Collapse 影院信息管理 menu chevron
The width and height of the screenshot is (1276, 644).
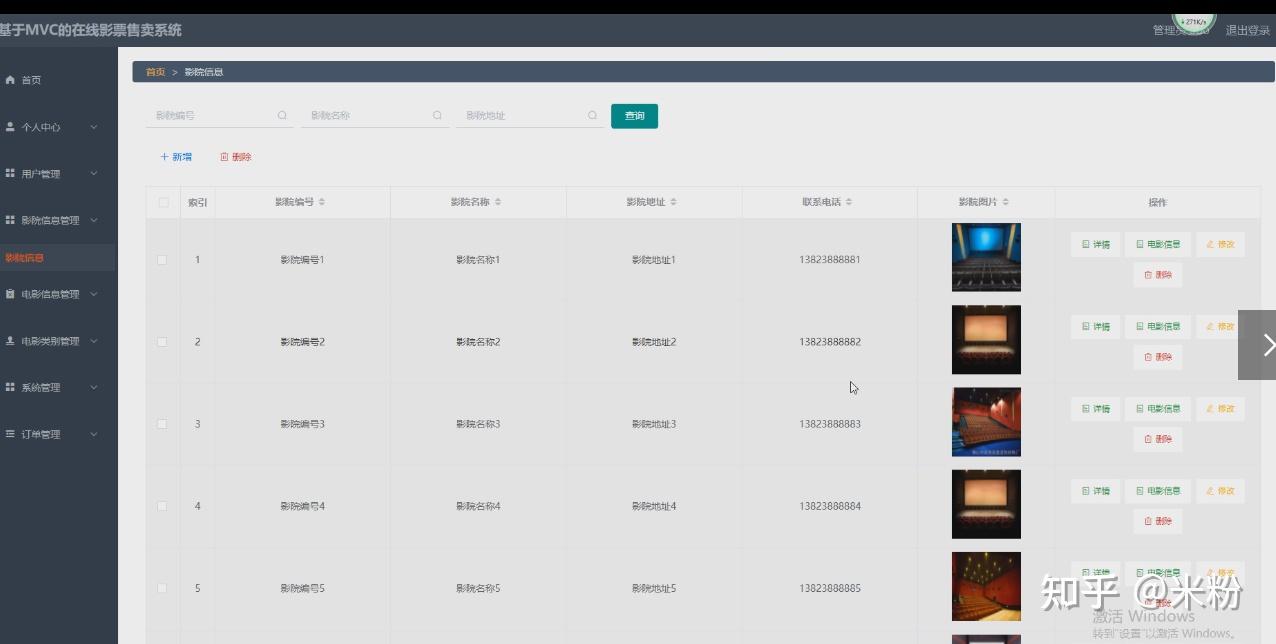94,220
